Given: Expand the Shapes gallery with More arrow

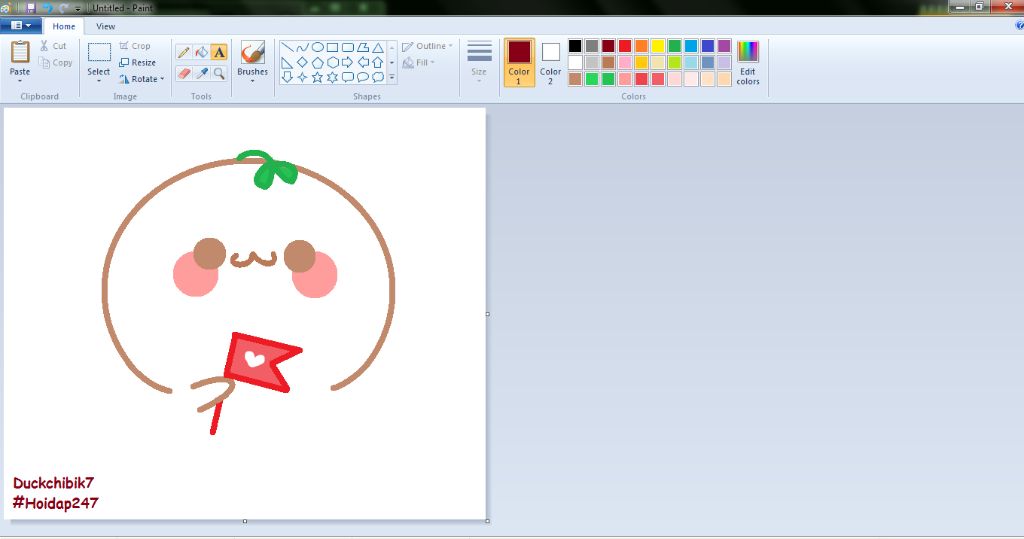Looking at the screenshot, I should (392, 78).
